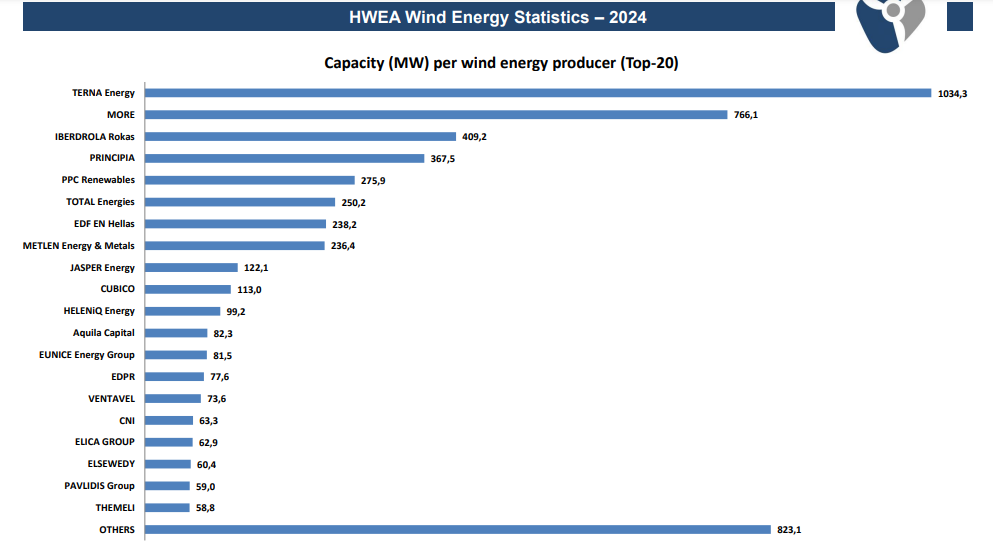Click the Aquila Capital bar
Screen dimensions: 993x542
(175, 333)
